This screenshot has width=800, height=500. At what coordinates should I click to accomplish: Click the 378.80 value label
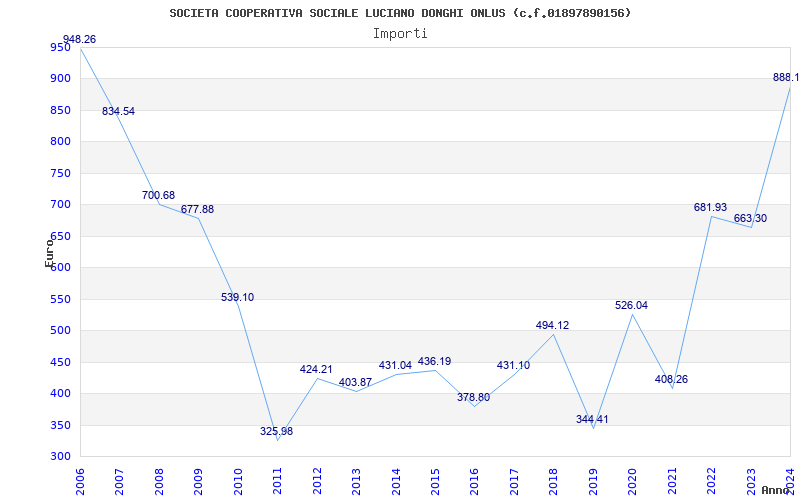pyautogui.click(x=473, y=397)
